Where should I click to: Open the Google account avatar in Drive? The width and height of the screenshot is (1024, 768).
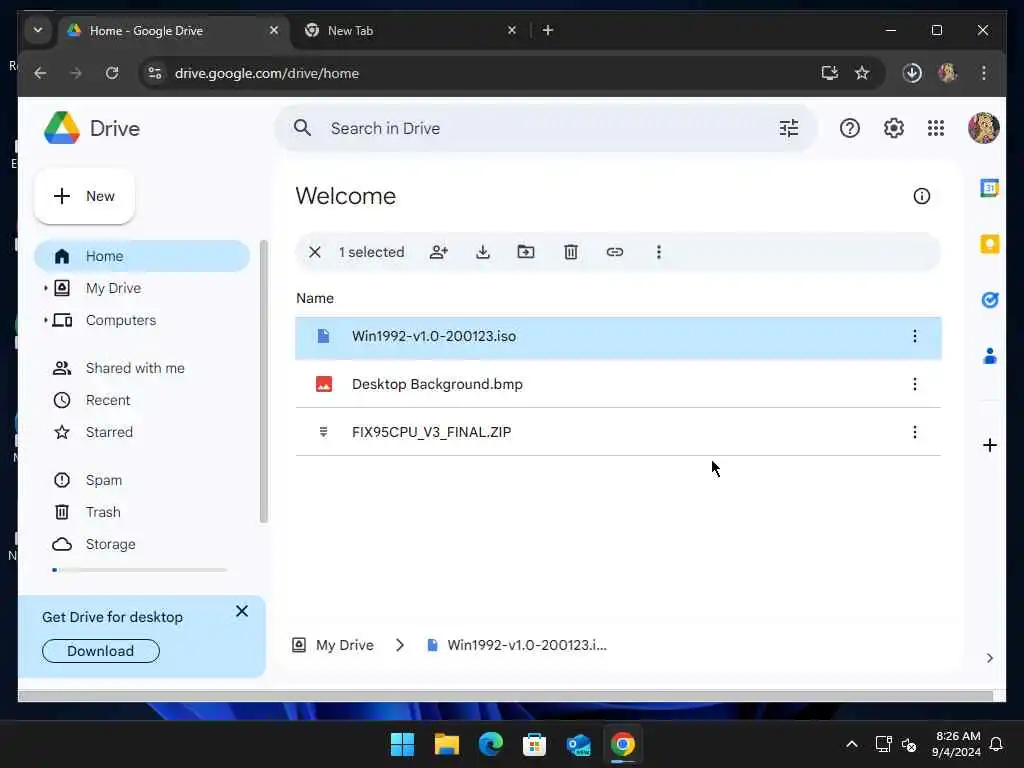pyautogui.click(x=984, y=127)
